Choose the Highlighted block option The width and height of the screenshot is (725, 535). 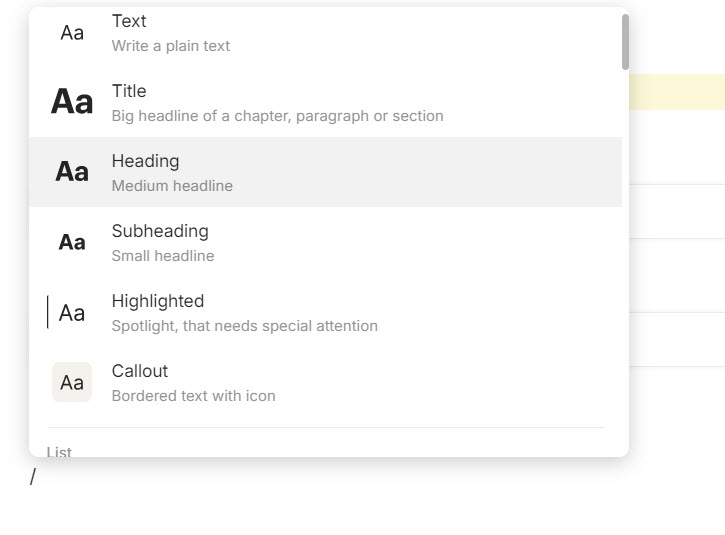tap(325, 313)
